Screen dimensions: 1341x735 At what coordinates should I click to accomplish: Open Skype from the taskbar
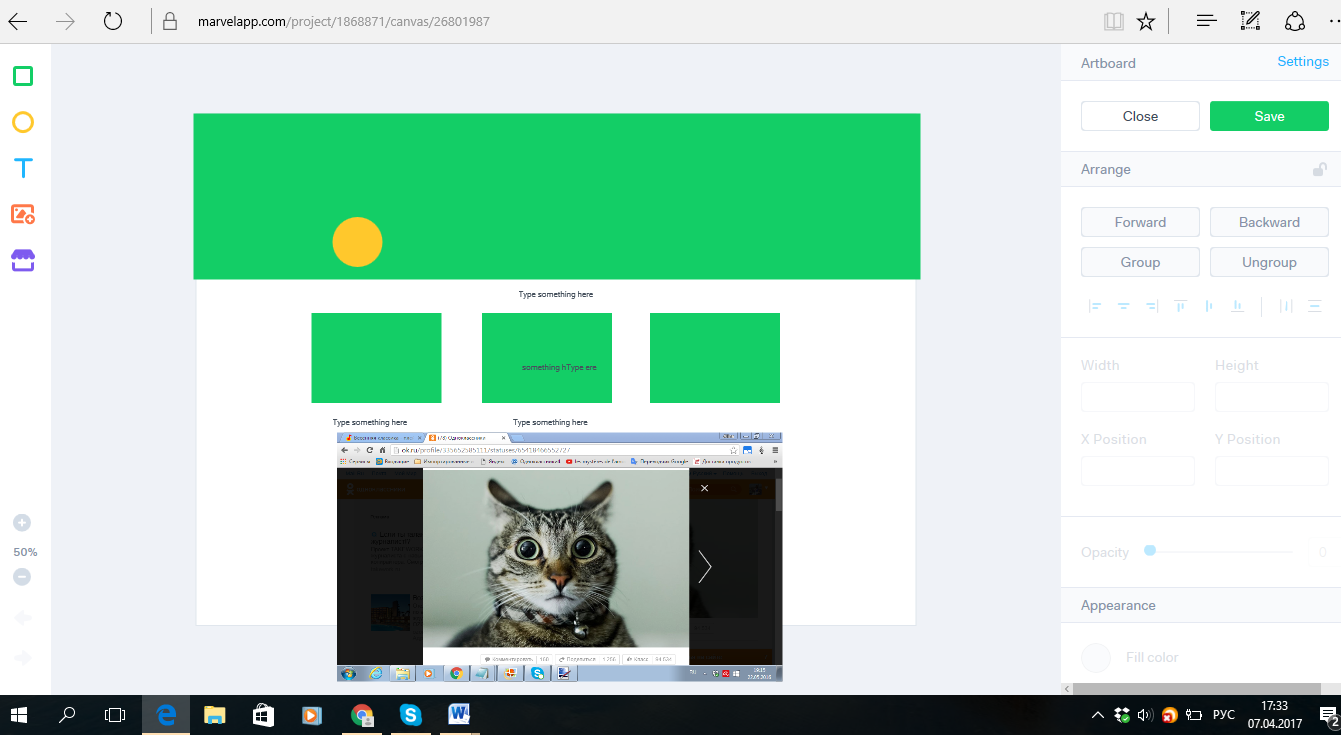pos(410,715)
